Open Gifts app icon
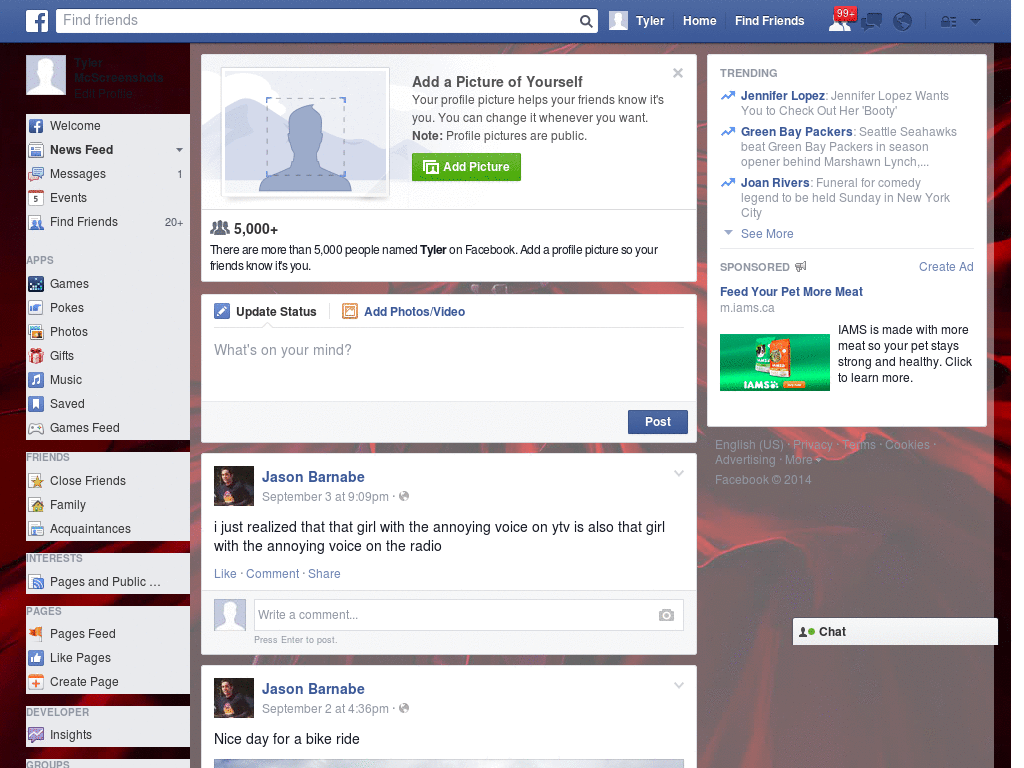 pos(36,356)
